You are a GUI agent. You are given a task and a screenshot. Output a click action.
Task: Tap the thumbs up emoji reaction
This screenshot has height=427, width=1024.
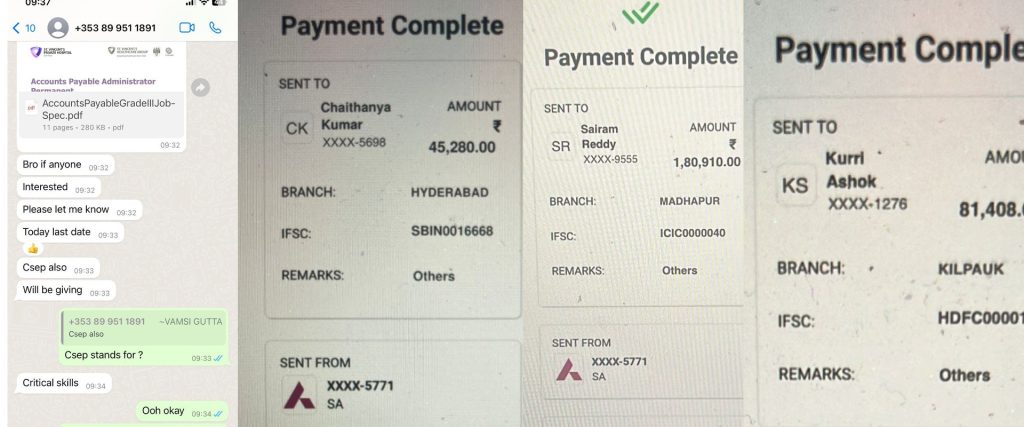pyautogui.click(x=32, y=248)
